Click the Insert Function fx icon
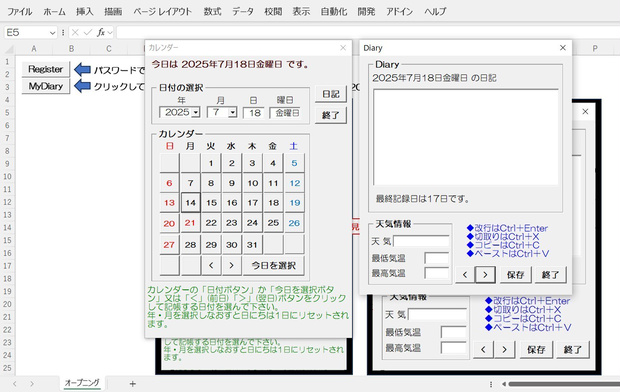 [101, 32]
